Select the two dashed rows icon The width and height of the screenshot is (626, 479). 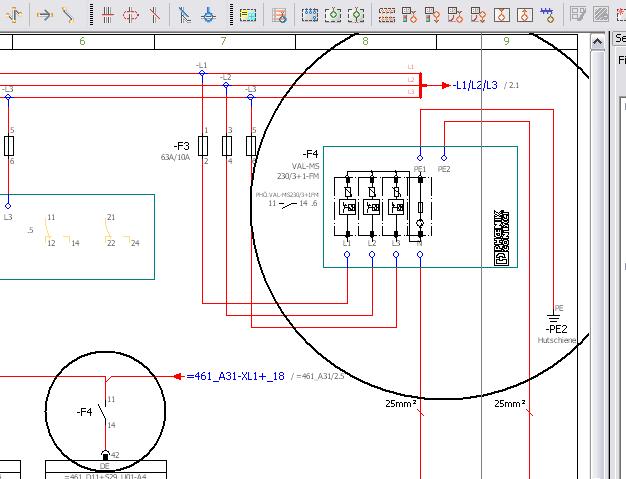386,15
